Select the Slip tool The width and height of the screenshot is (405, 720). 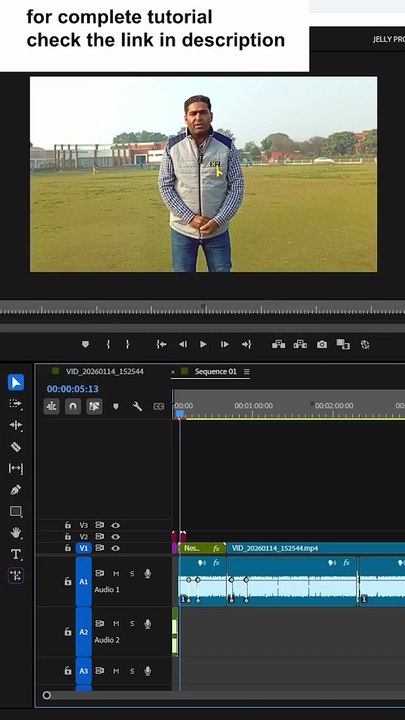click(16, 468)
